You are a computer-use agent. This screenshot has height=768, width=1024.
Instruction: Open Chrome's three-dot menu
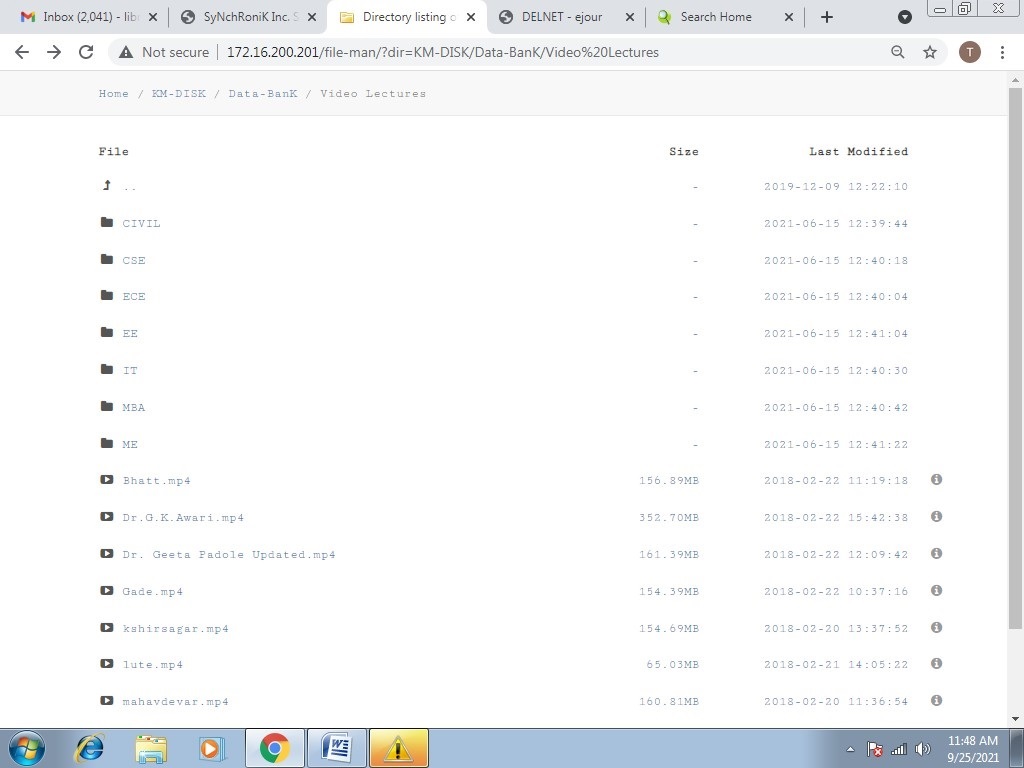pos(1002,52)
